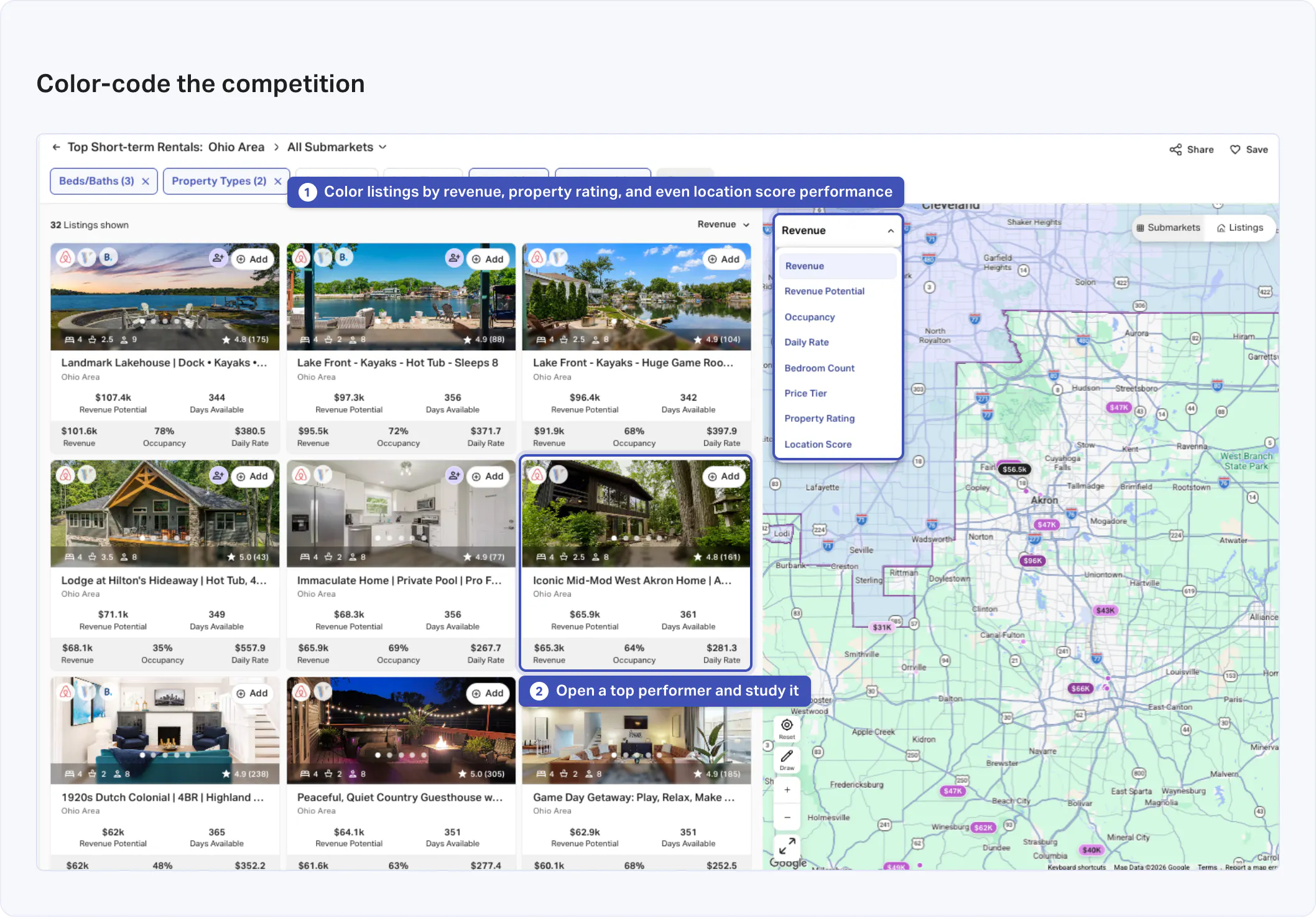Pick Location Score in the color menu

(818, 444)
